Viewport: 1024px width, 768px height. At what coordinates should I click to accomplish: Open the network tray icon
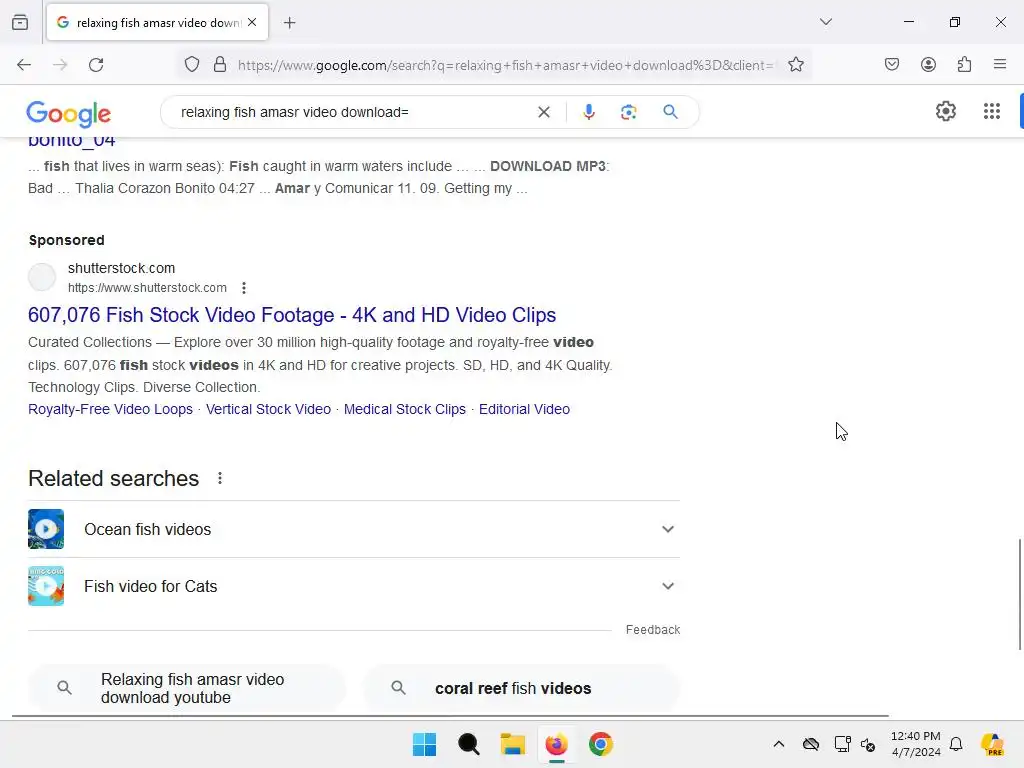(842, 744)
